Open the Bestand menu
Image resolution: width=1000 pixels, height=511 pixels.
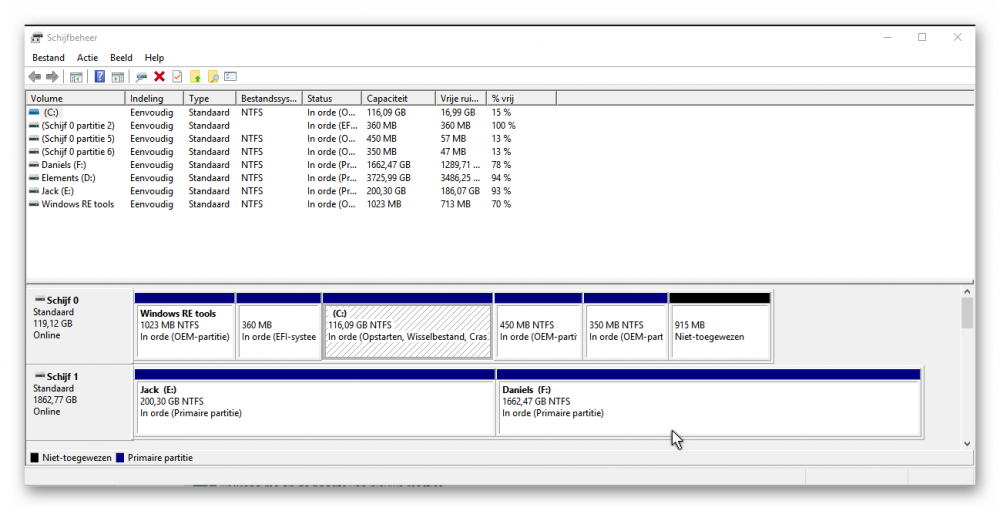click(48, 58)
